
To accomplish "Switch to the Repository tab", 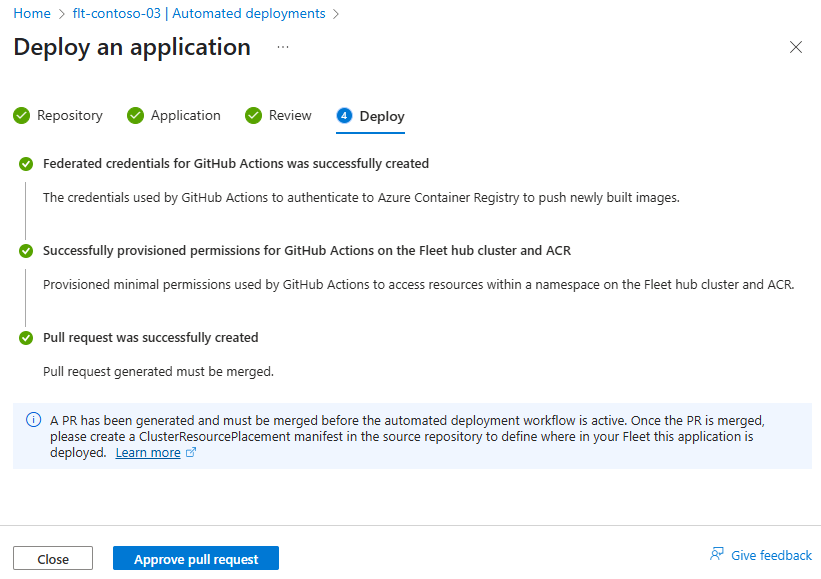I will pyautogui.click(x=69, y=116).
